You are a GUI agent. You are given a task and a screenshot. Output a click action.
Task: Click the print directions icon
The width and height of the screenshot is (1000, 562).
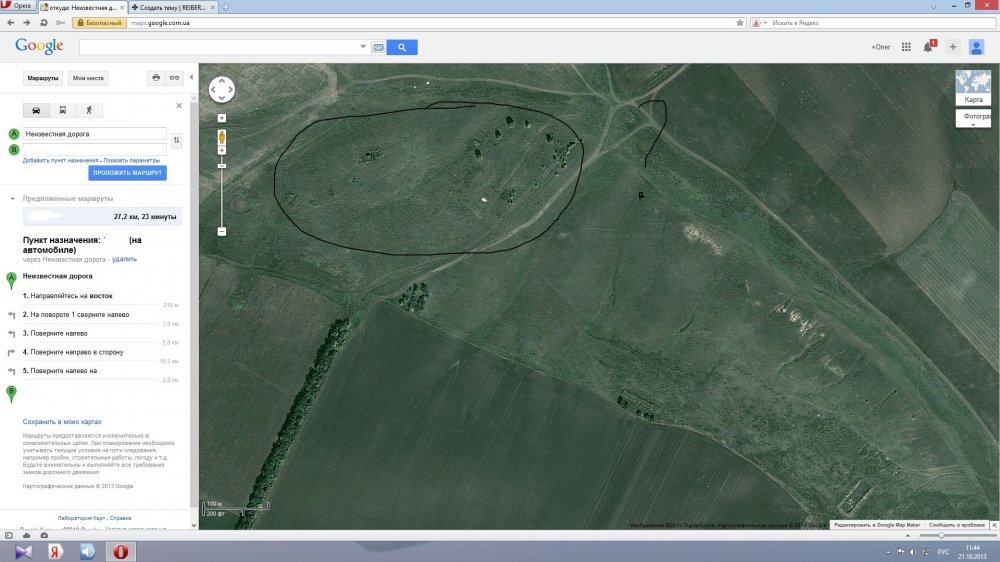click(155, 78)
